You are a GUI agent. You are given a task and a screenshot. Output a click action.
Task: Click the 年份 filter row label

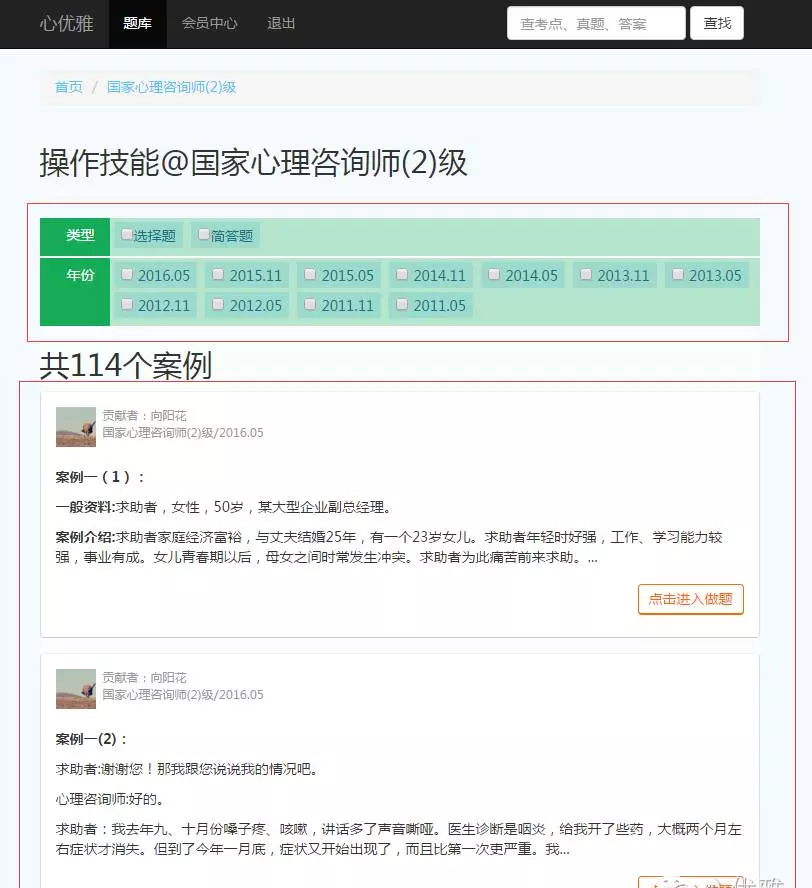[75, 292]
